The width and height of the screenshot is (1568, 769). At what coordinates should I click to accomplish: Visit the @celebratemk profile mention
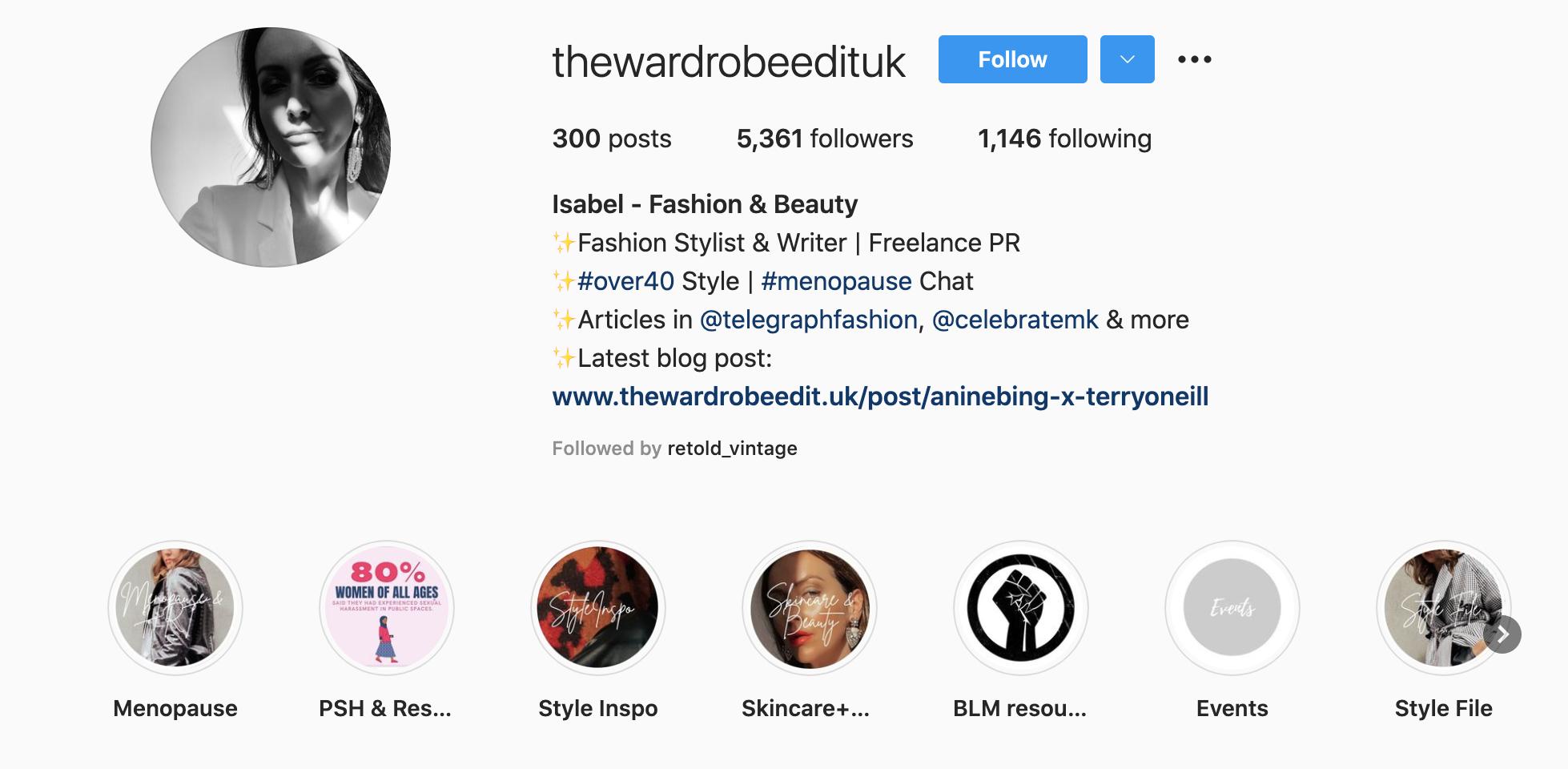point(1015,320)
